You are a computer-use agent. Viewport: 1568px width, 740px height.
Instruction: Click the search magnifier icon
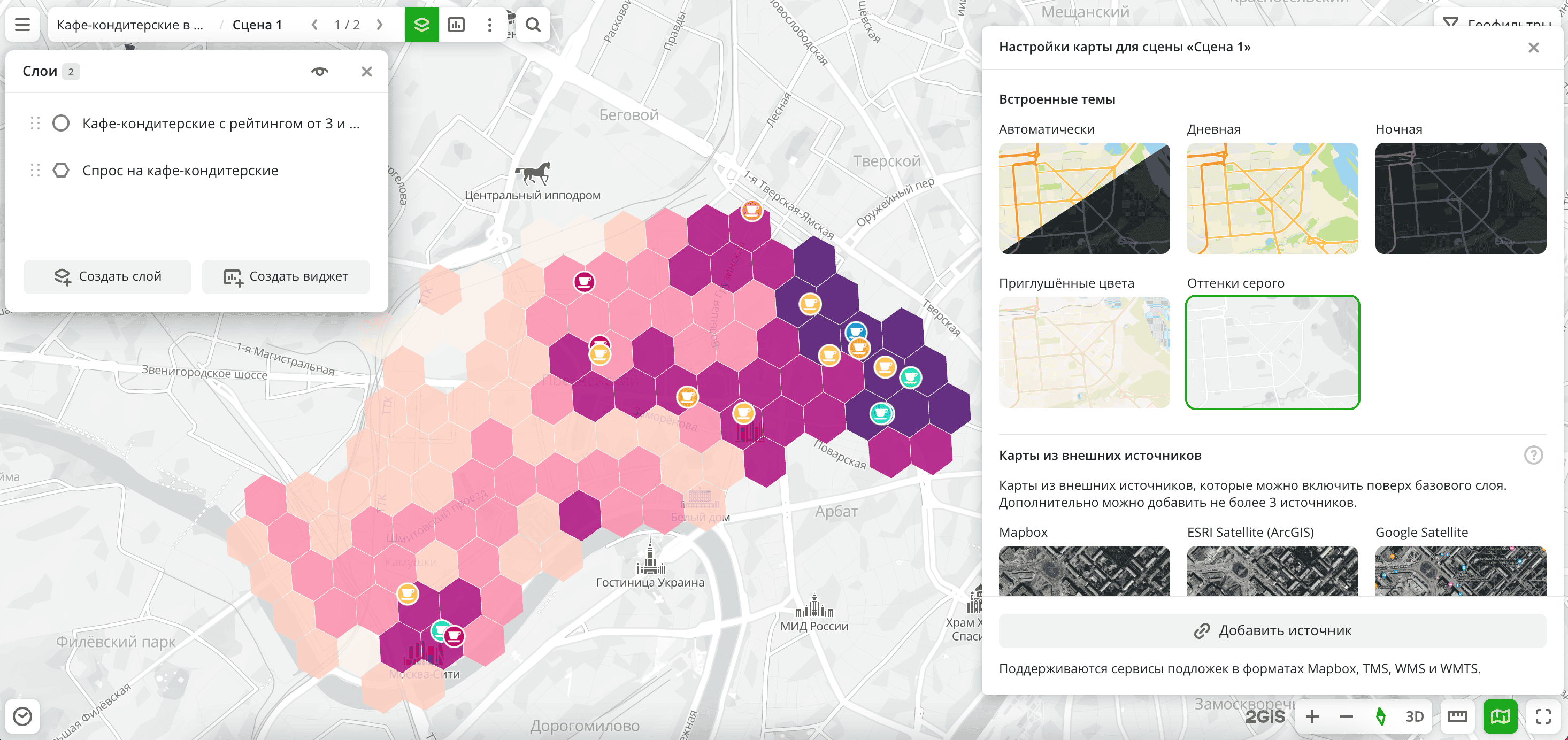point(533,25)
